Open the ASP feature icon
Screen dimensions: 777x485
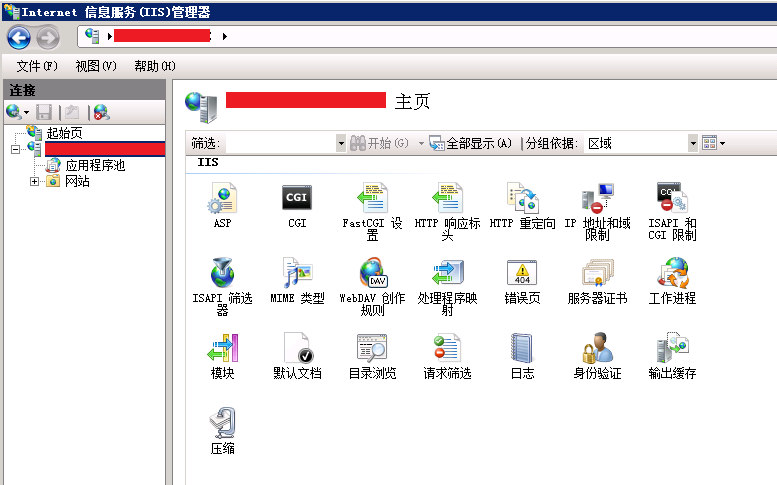tap(221, 199)
